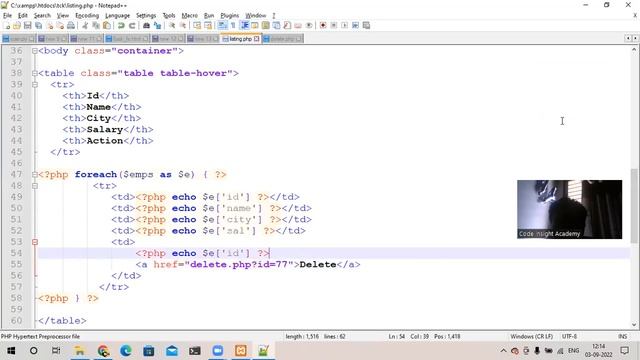This screenshot has height=360, width=640.
Task: Toggle Word Wrap in toolbar
Action: [x=222, y=25]
